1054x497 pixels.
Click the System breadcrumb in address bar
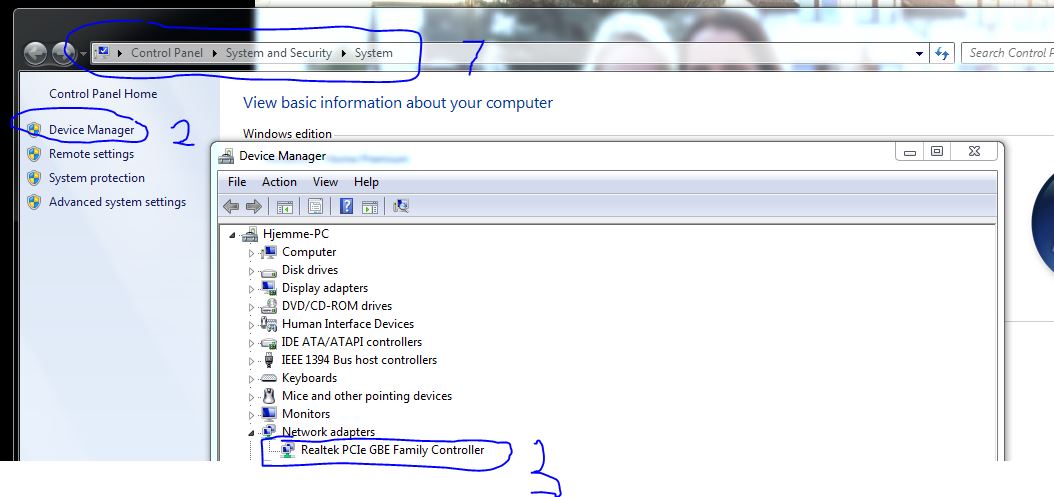pos(374,53)
